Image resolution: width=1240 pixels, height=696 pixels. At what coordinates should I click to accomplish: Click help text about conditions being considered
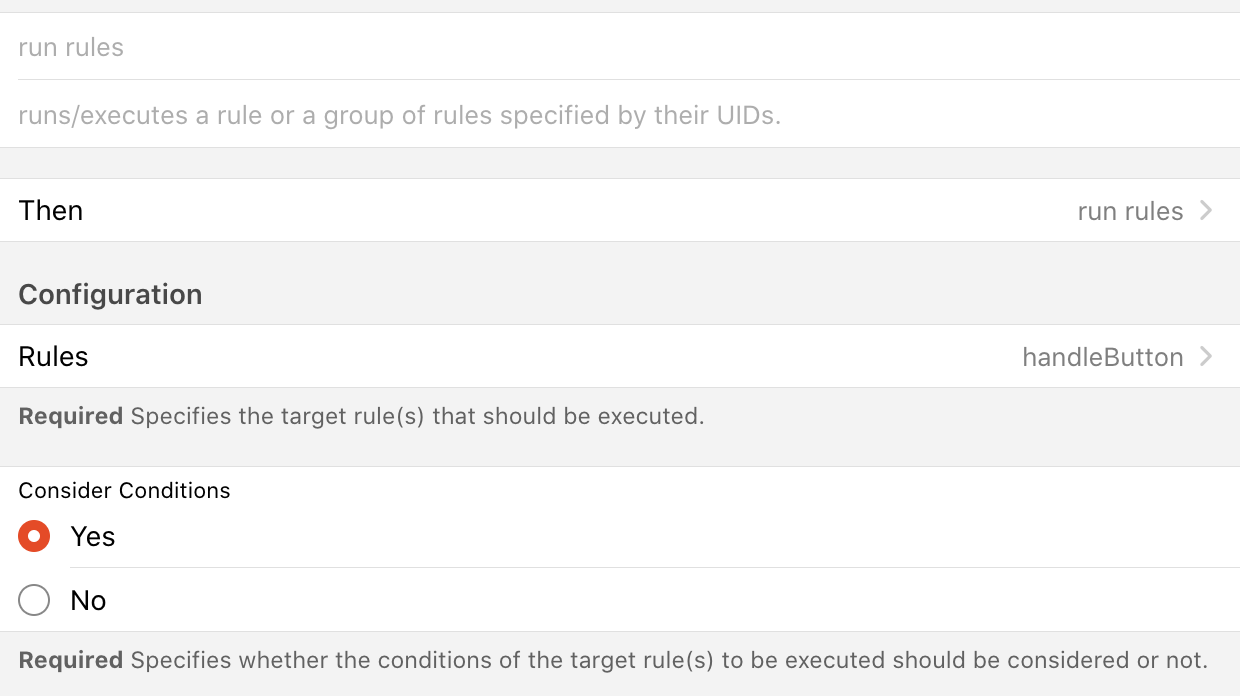(668, 660)
